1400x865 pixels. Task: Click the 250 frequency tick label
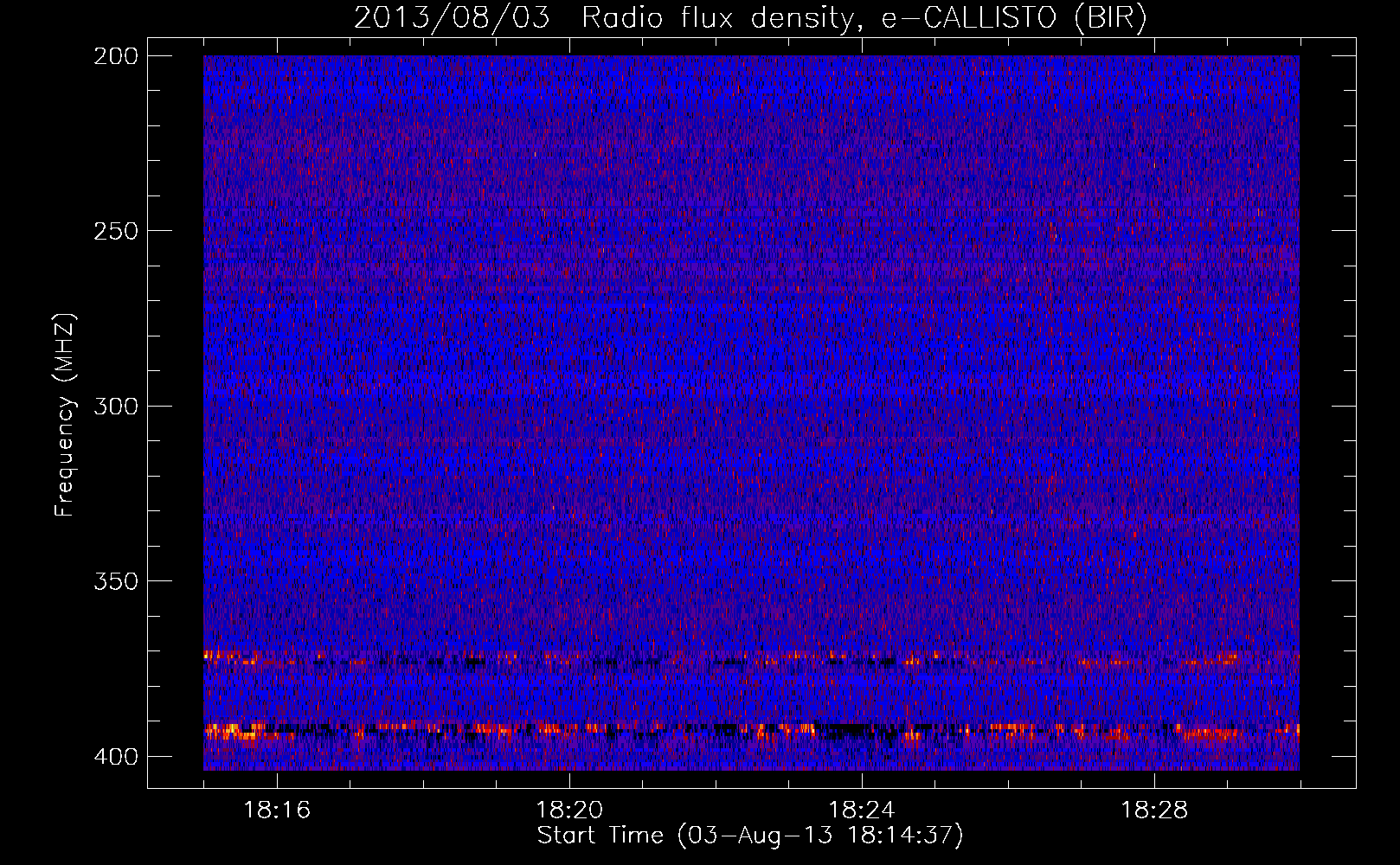pos(115,231)
